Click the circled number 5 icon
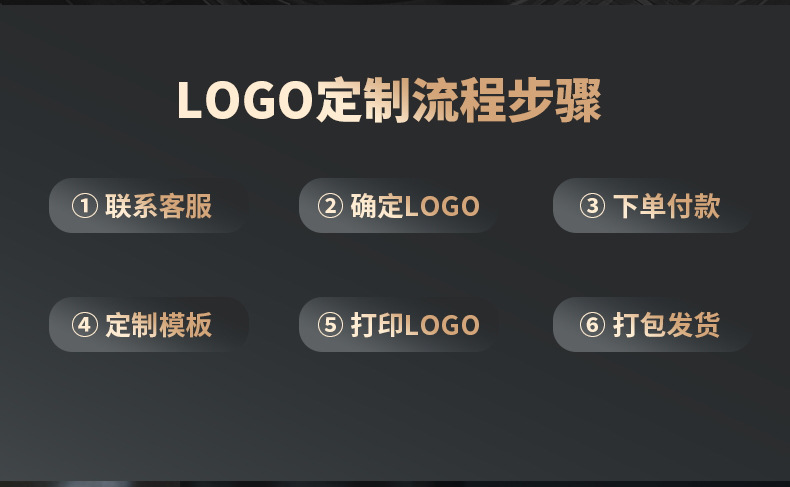The width and height of the screenshot is (790, 487). 331,325
